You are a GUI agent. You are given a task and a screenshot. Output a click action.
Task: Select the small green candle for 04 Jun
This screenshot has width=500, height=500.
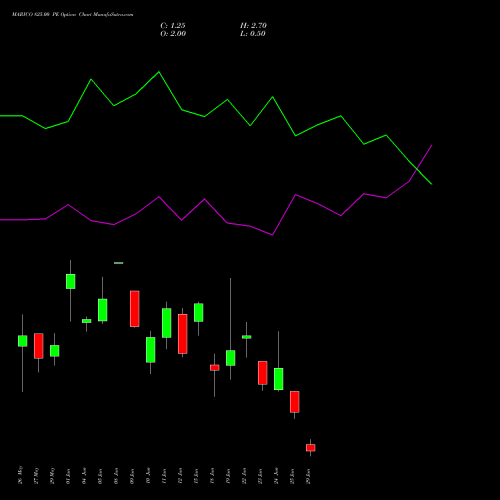[x=87, y=321]
